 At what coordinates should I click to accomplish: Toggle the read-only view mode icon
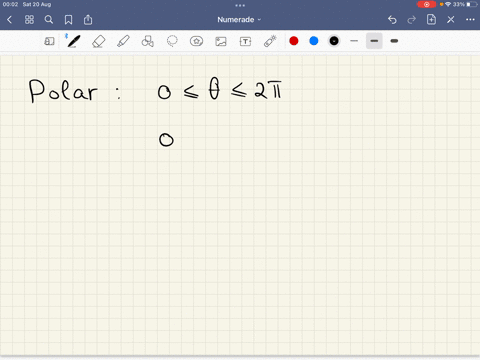49,41
